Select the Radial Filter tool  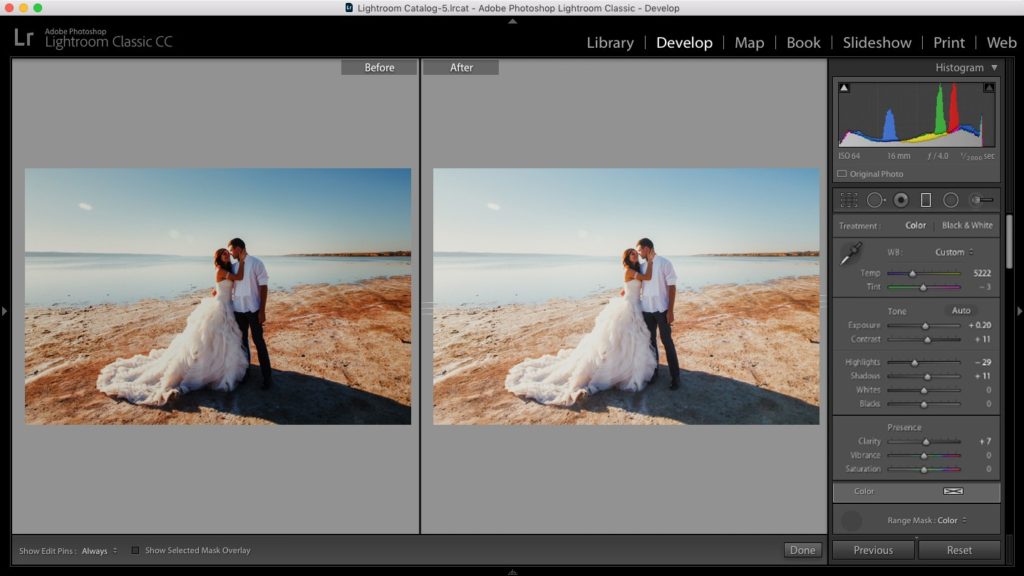pyautogui.click(x=951, y=200)
